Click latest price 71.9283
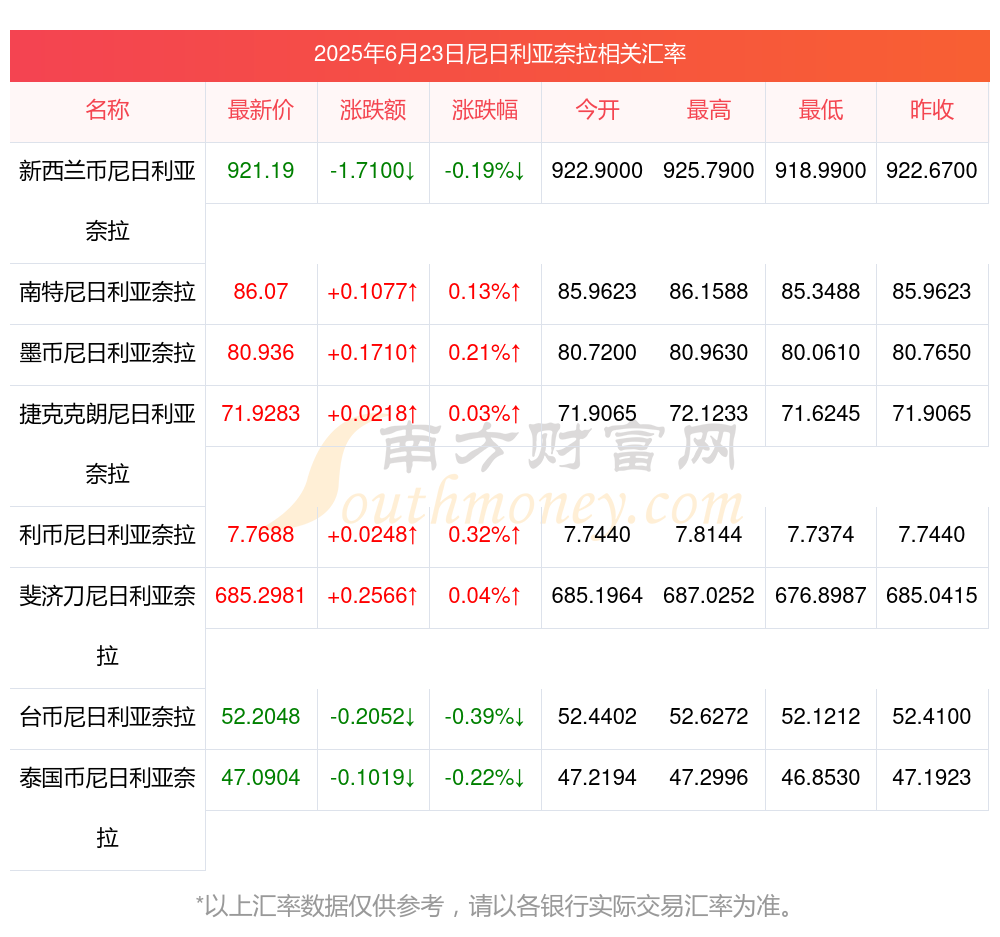The height and width of the screenshot is (937, 1000). coord(261,414)
